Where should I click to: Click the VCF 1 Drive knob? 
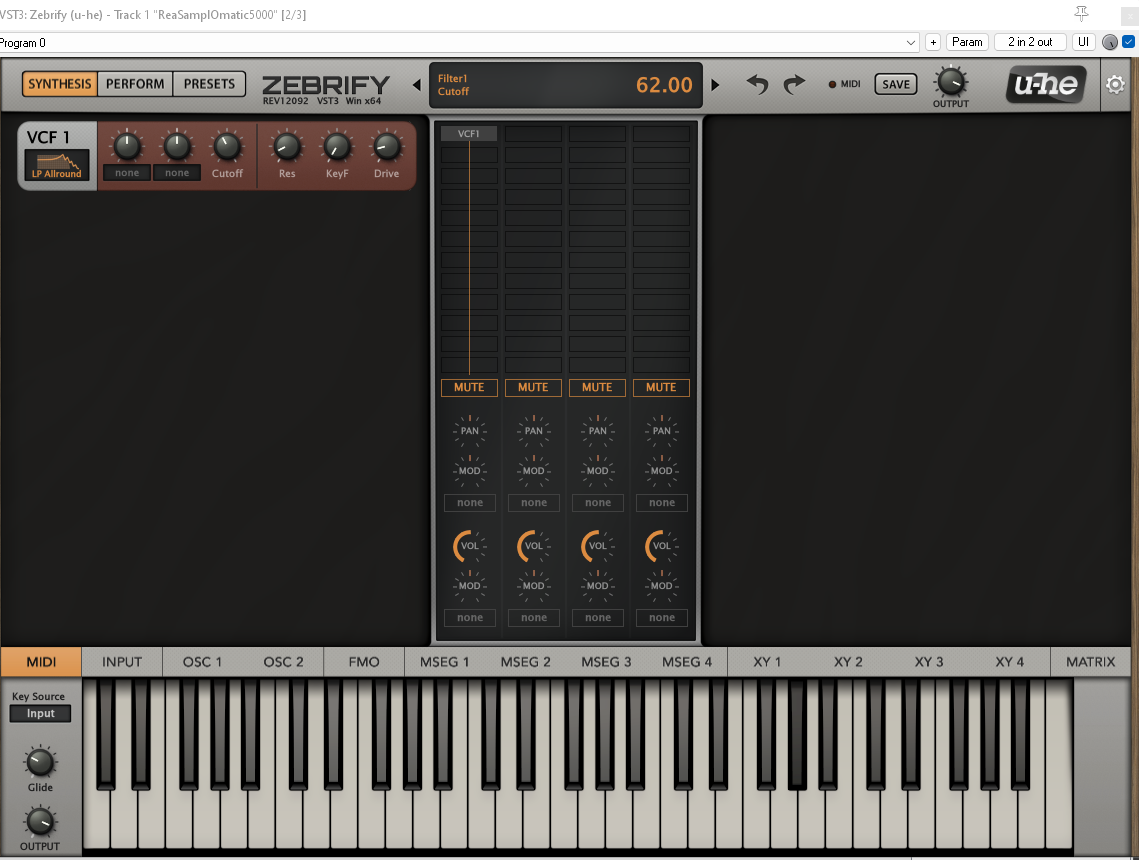point(386,147)
